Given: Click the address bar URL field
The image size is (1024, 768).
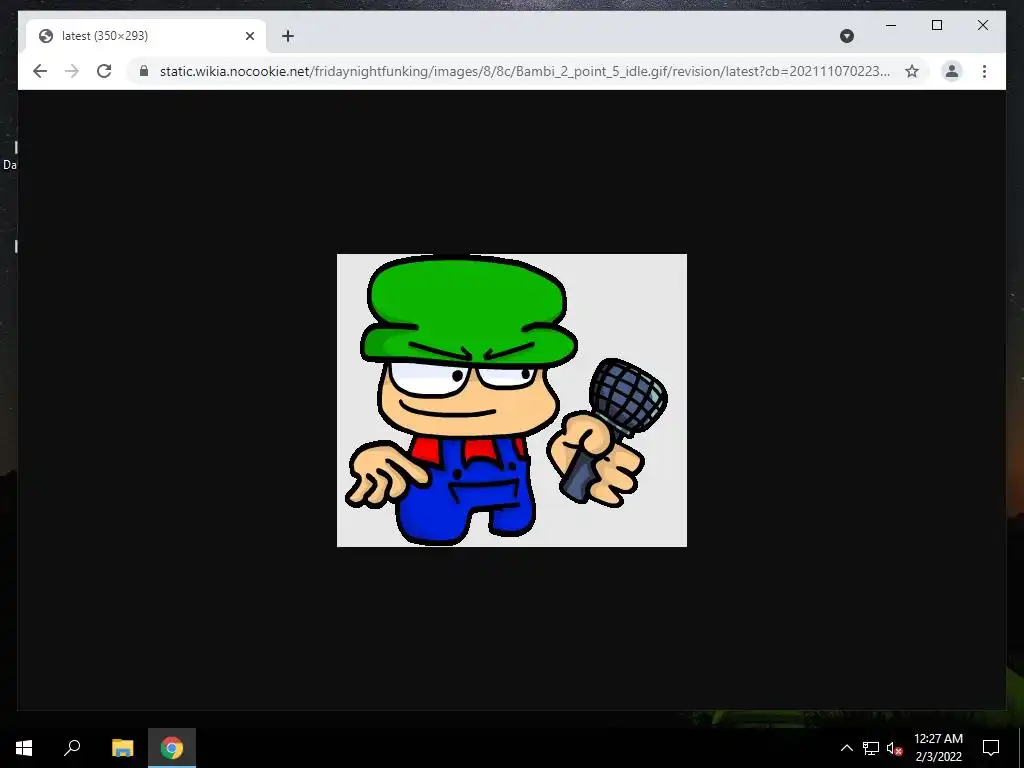Looking at the screenshot, I should [524, 71].
